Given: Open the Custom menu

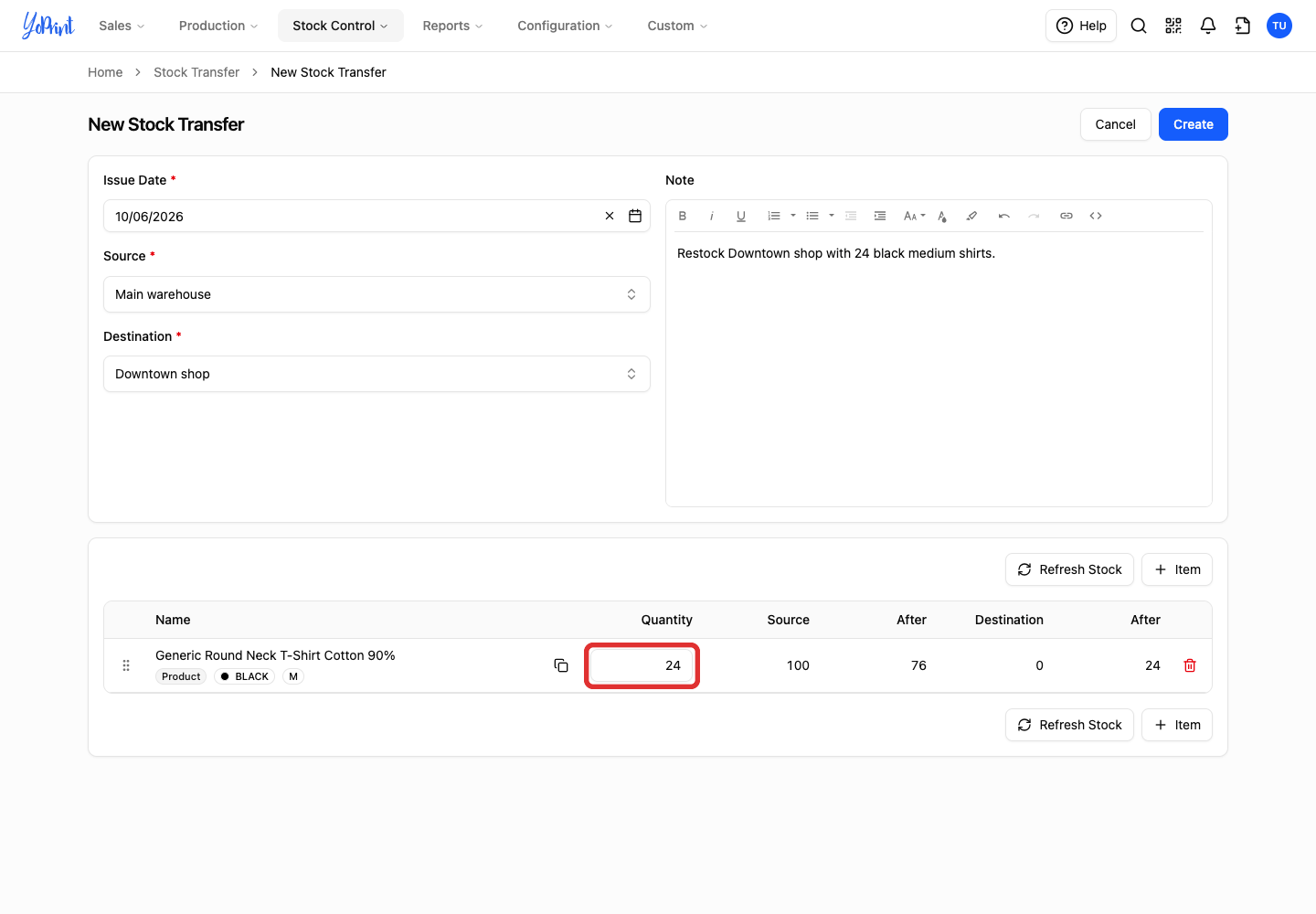Looking at the screenshot, I should point(677,26).
